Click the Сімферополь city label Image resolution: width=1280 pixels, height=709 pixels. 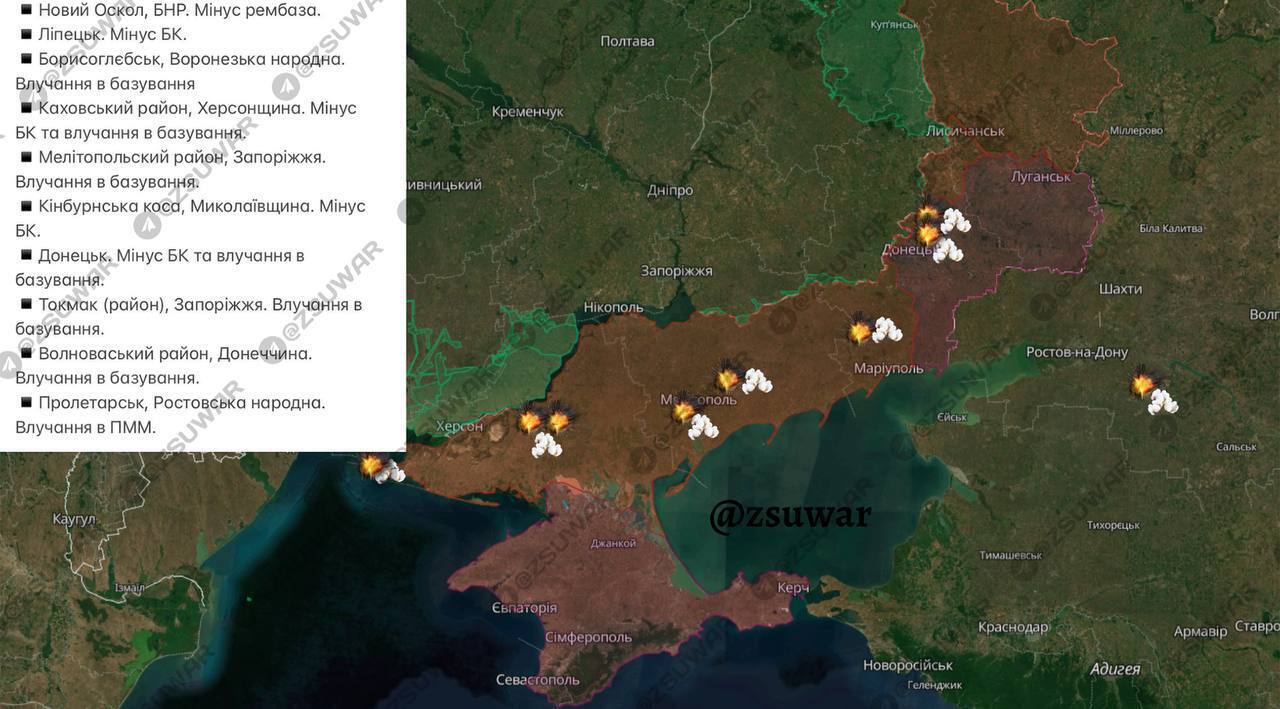tap(588, 636)
